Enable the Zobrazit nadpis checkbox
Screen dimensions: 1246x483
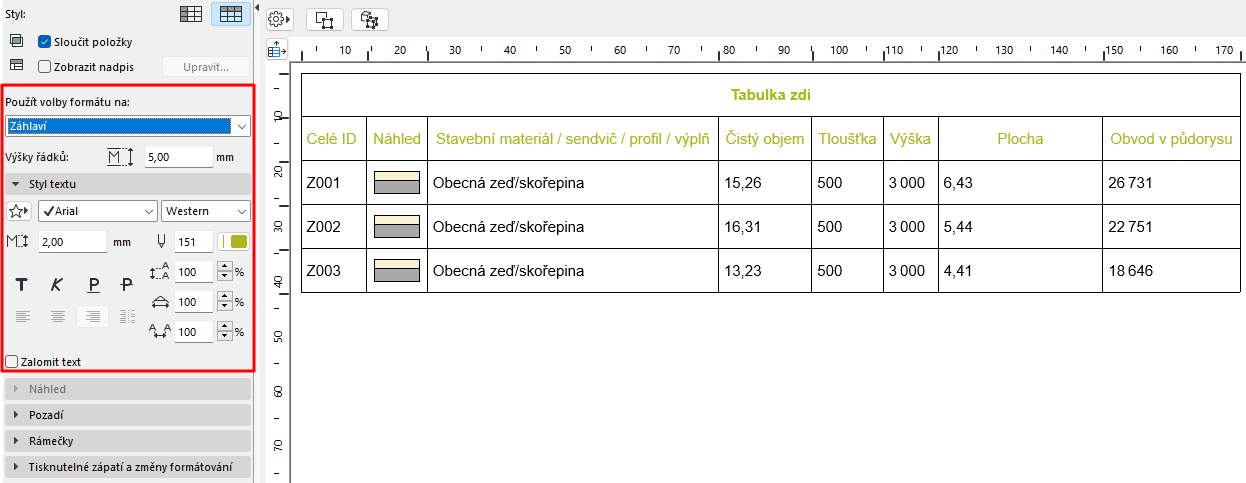pyautogui.click(x=44, y=67)
